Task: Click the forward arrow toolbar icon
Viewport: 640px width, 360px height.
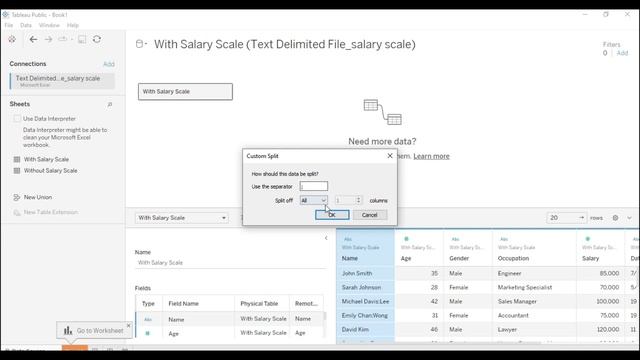Action: pos(48,39)
